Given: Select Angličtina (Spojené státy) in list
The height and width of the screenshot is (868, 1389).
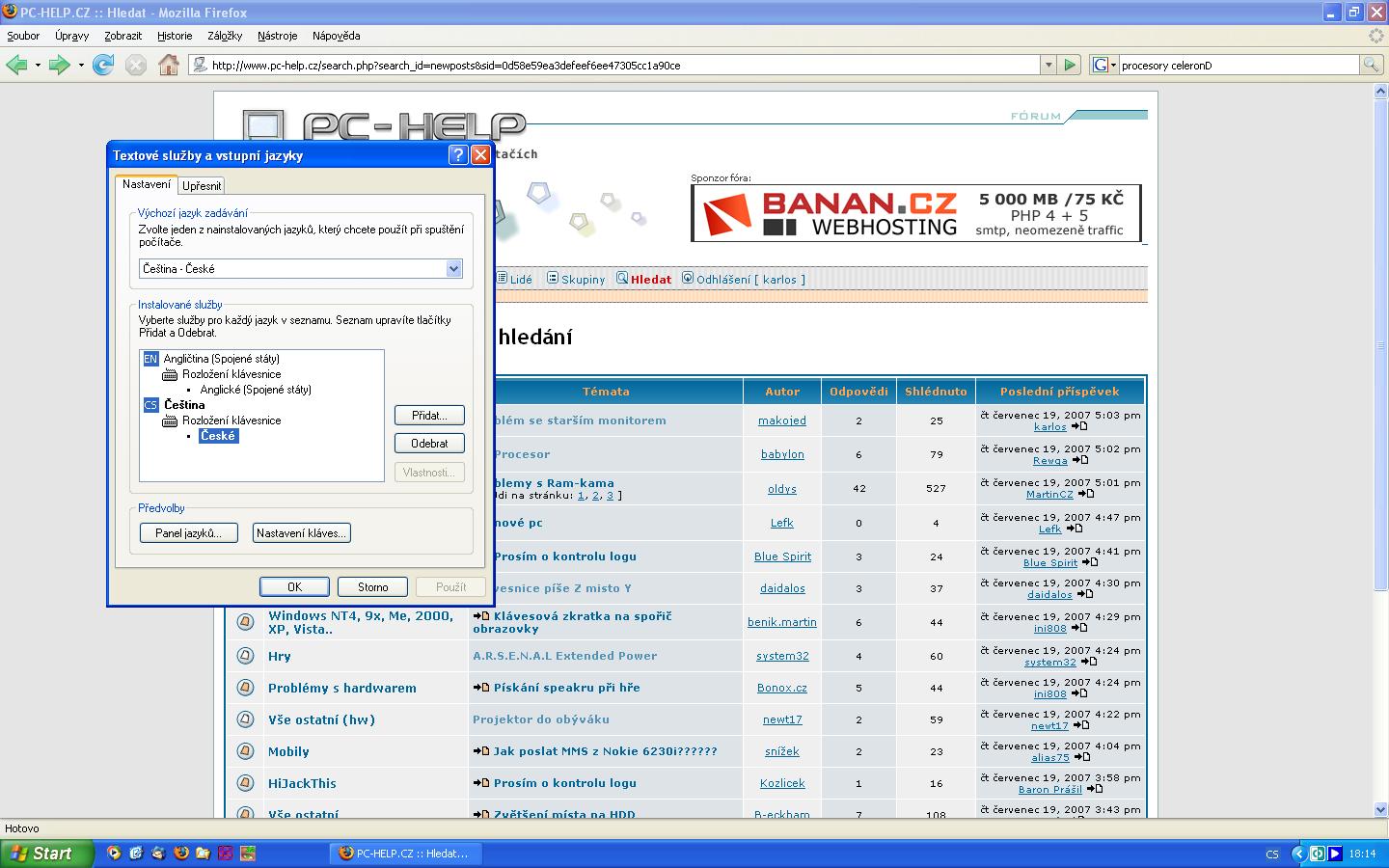Looking at the screenshot, I should tap(221, 359).
